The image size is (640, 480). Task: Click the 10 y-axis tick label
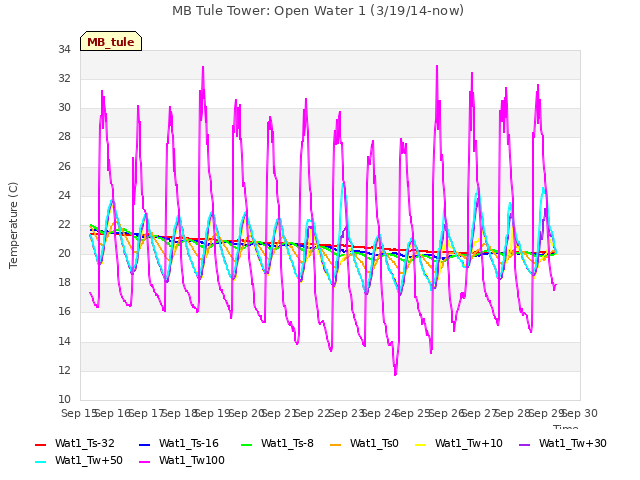point(64,399)
